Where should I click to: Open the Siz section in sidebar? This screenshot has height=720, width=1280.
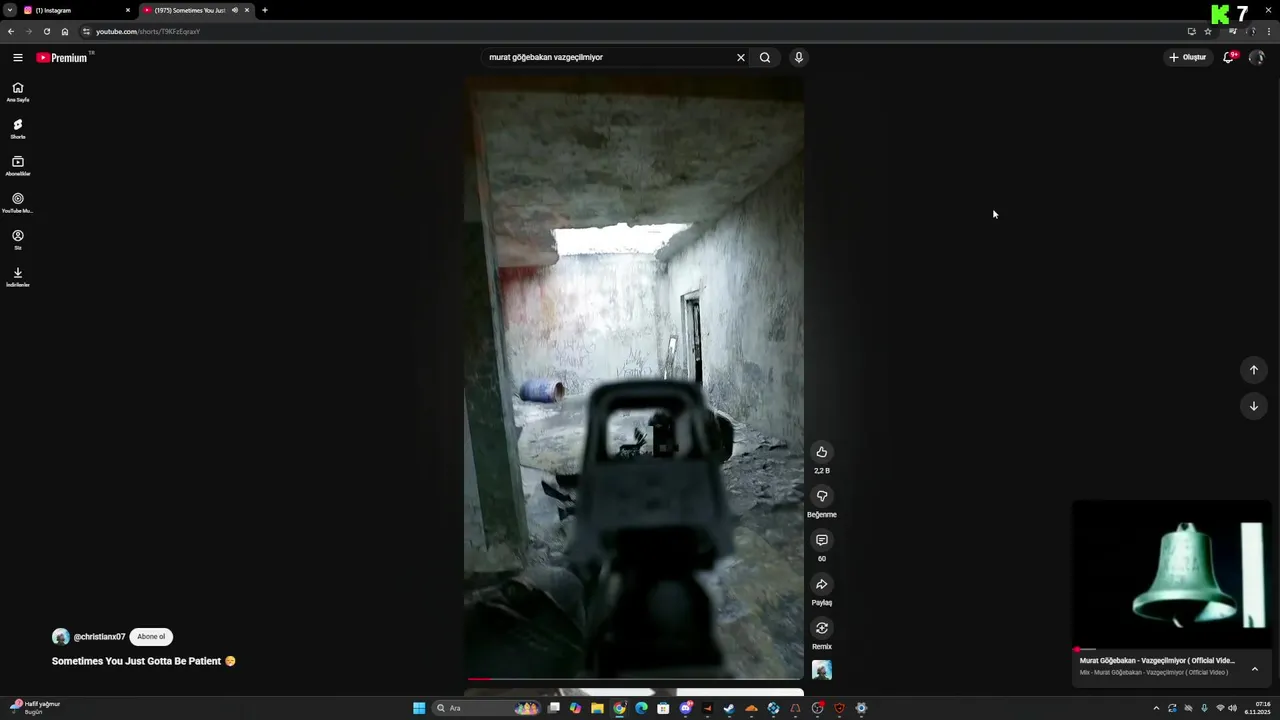[x=18, y=240]
